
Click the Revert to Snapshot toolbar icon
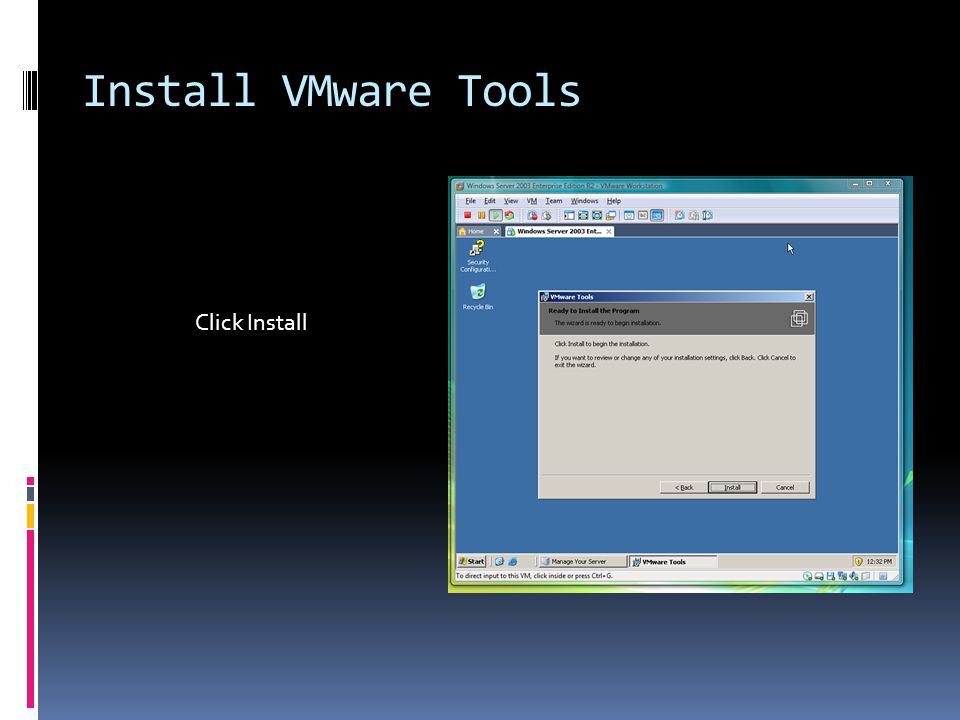pyautogui.click(x=546, y=216)
